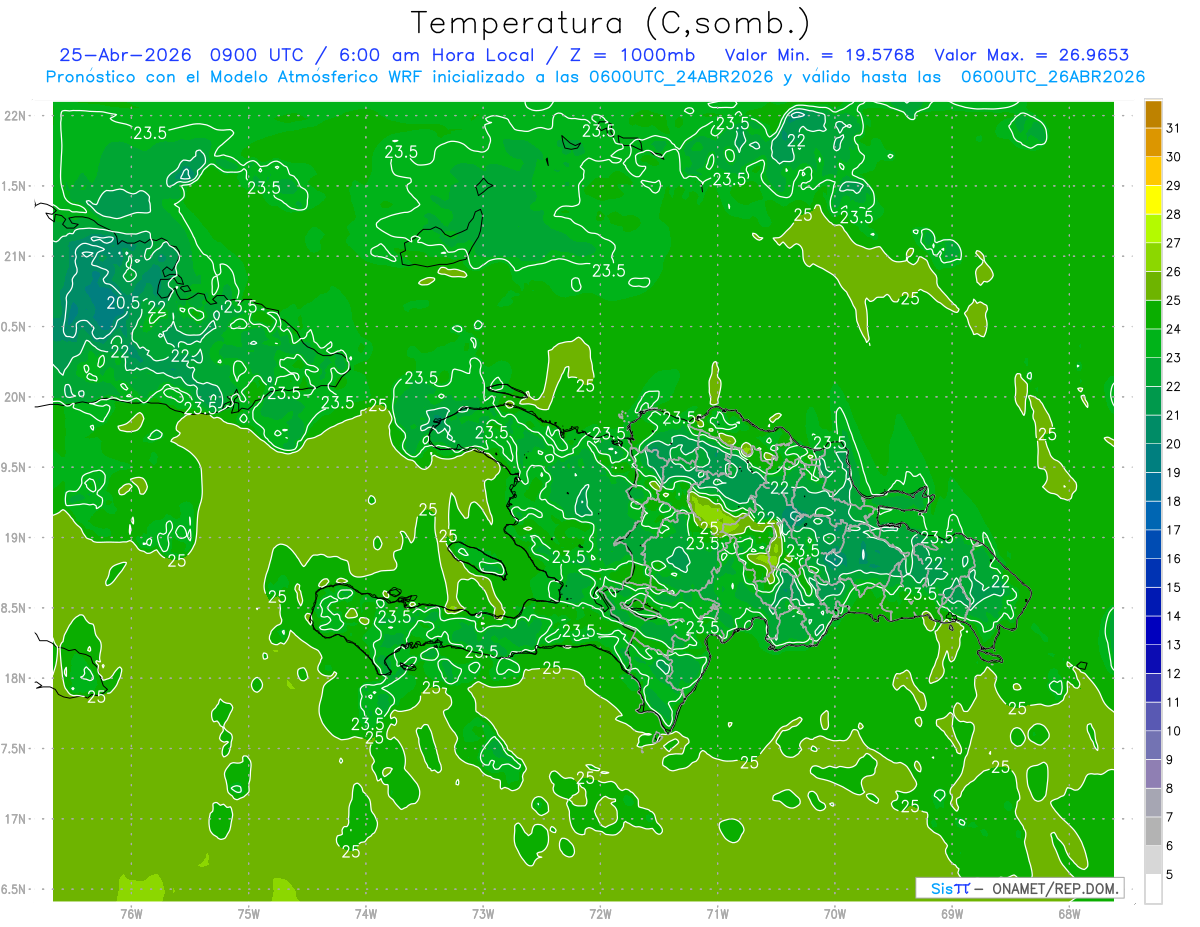Click the 76W longitude axis label
1200x927 pixels.
[x=131, y=914]
